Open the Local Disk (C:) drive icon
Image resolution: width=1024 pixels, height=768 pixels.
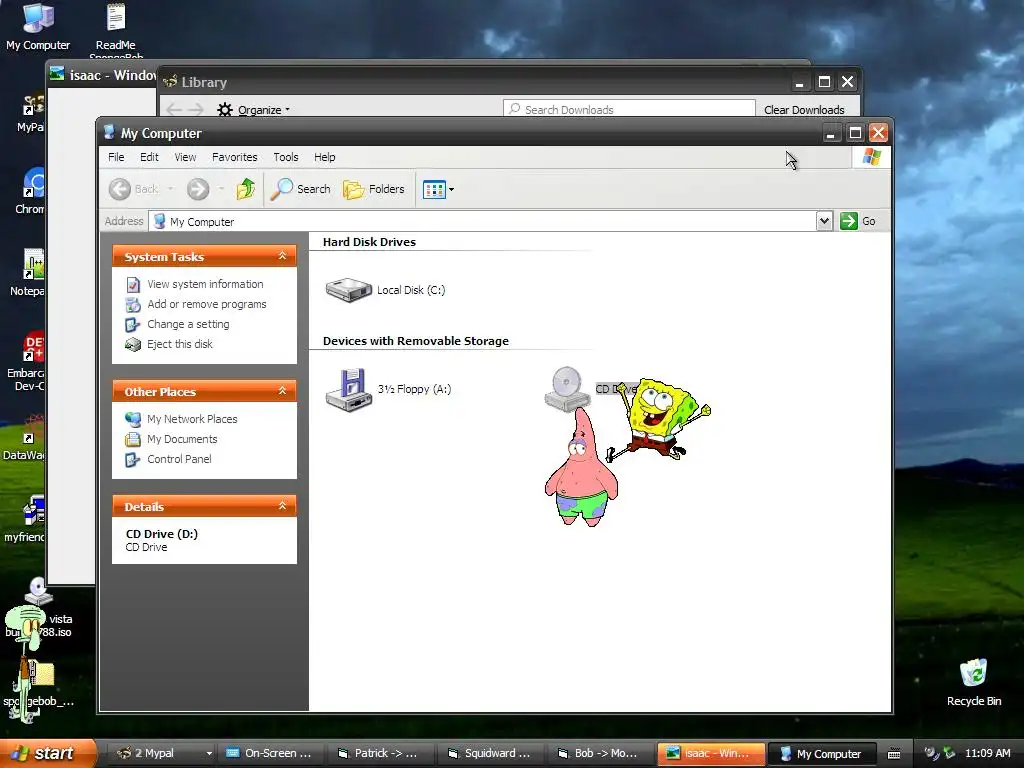click(x=349, y=290)
